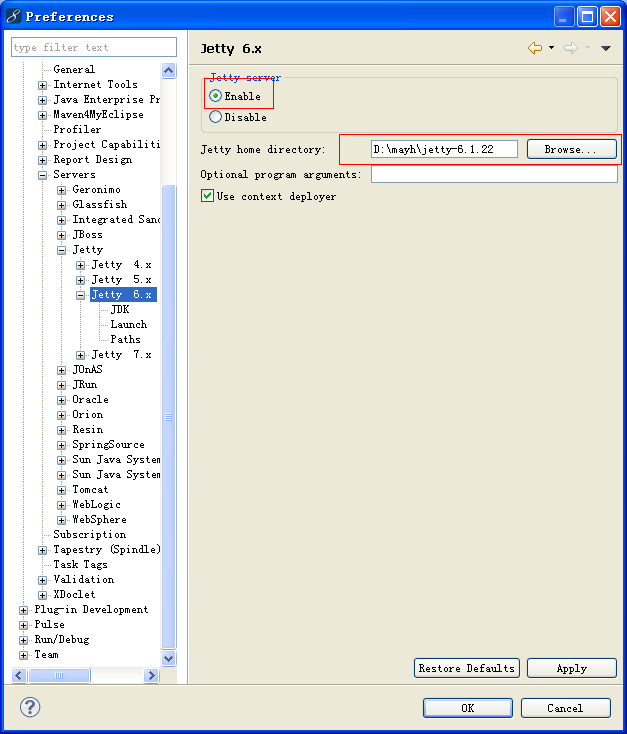Expand the Plug-in Development node

pos(23,610)
